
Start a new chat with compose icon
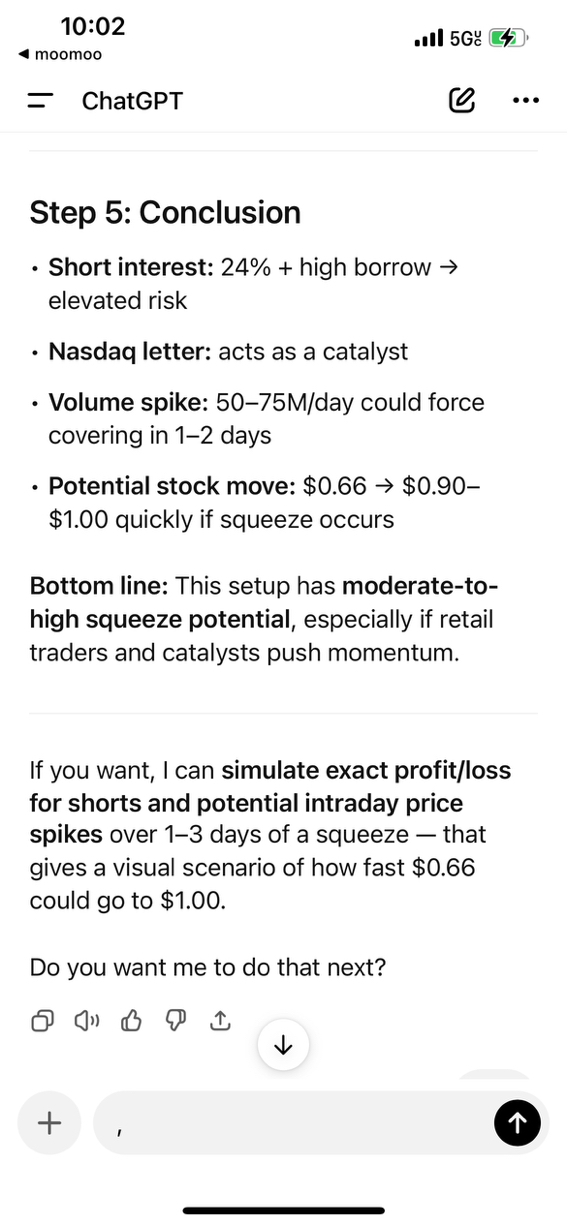click(462, 100)
